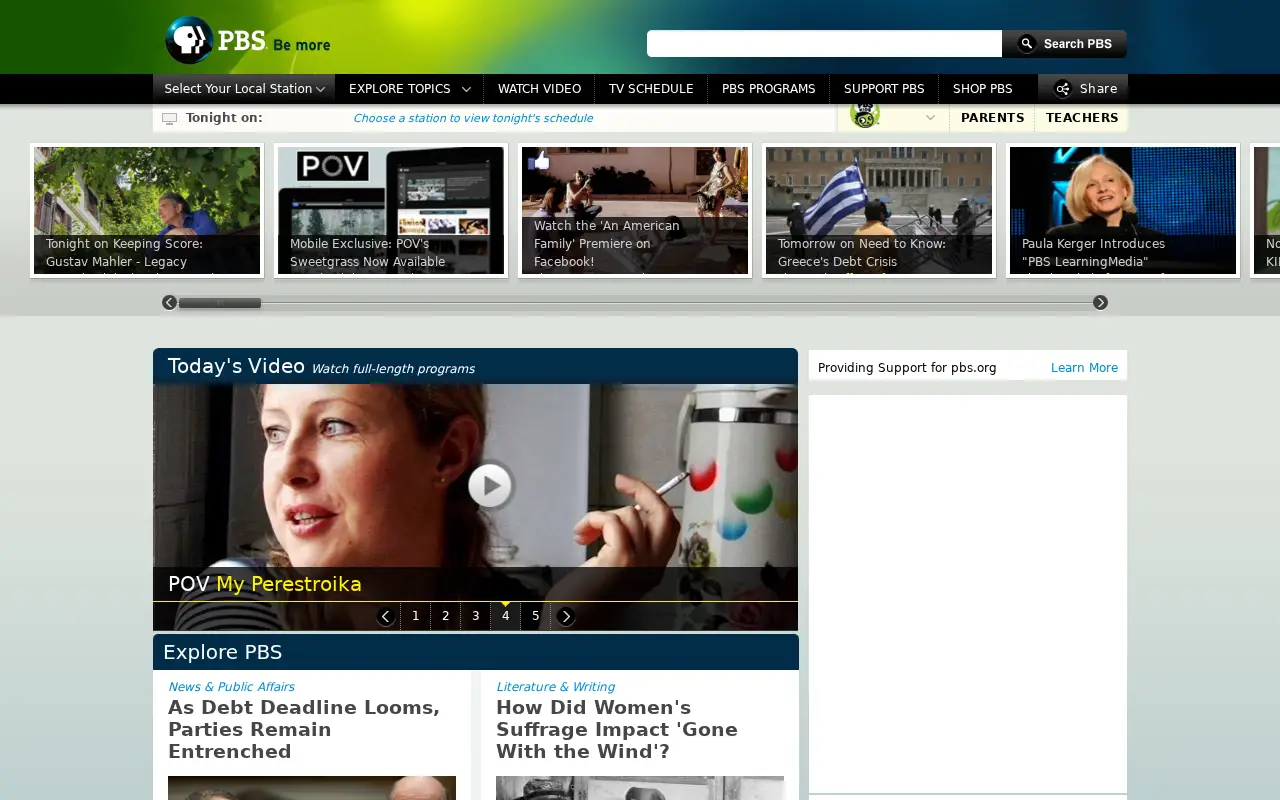Open the Watch Video menu item
The height and width of the screenshot is (800, 1280).
click(x=539, y=88)
